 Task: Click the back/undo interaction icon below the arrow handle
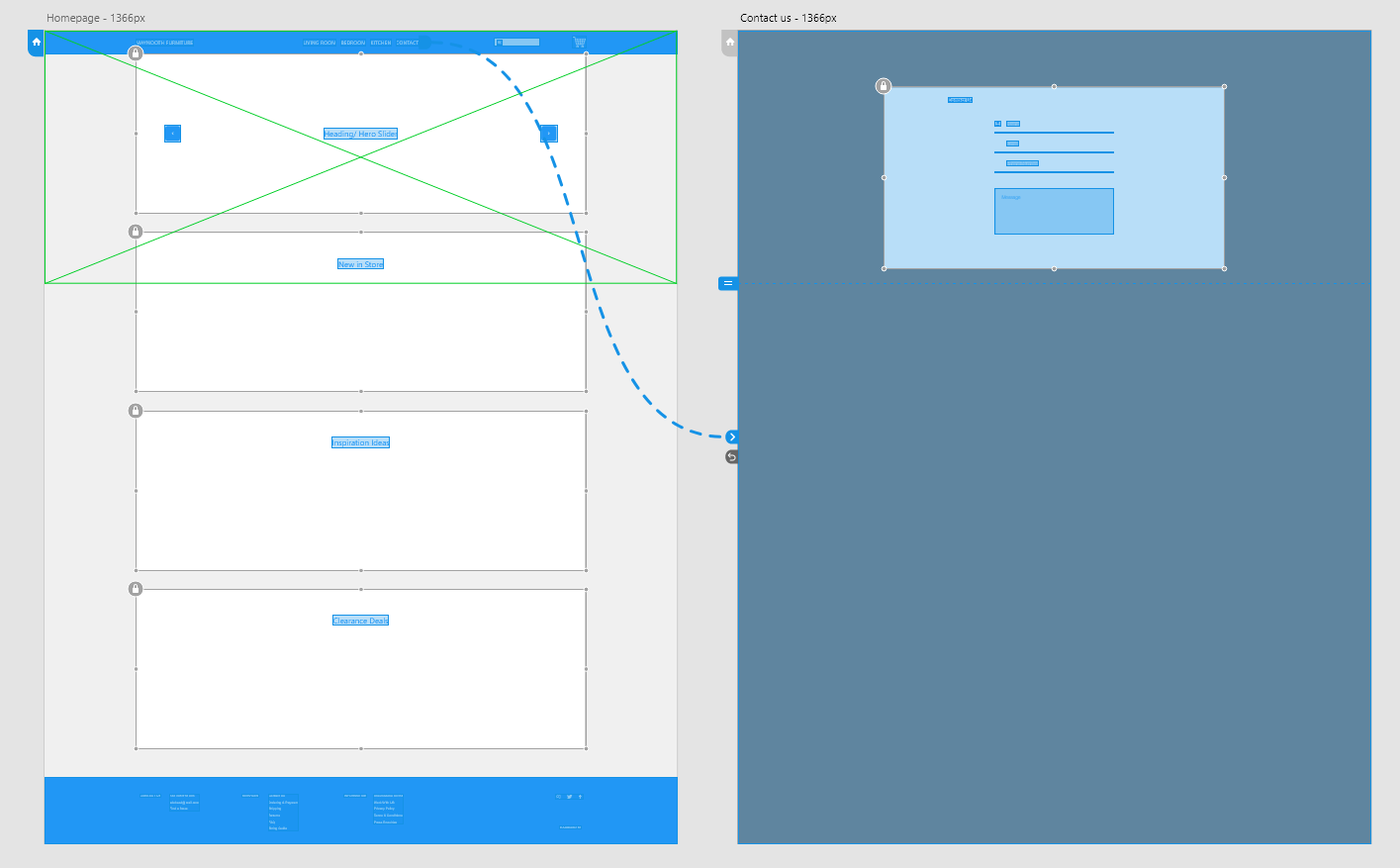[x=732, y=457]
